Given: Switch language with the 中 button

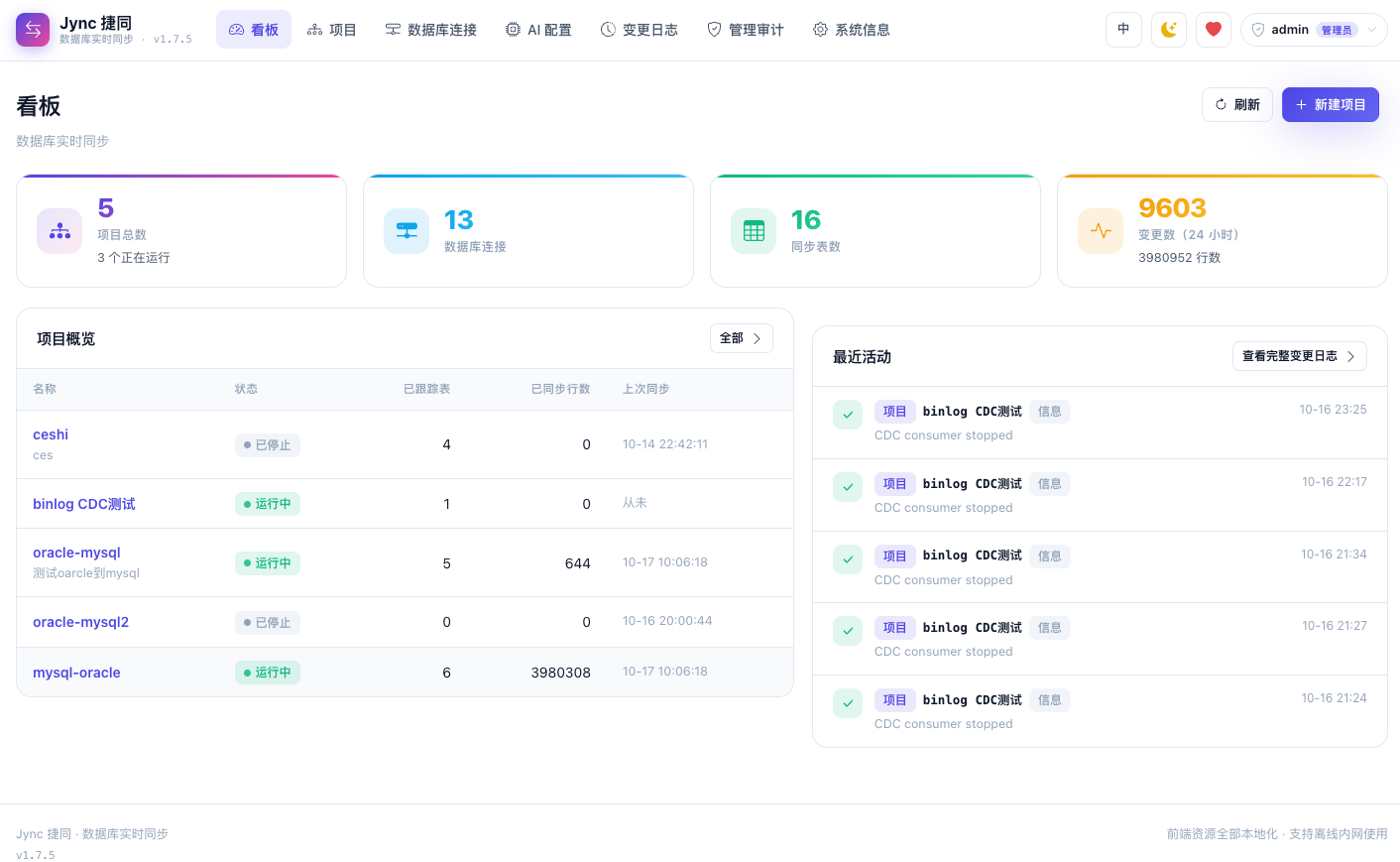Looking at the screenshot, I should coord(1123,30).
